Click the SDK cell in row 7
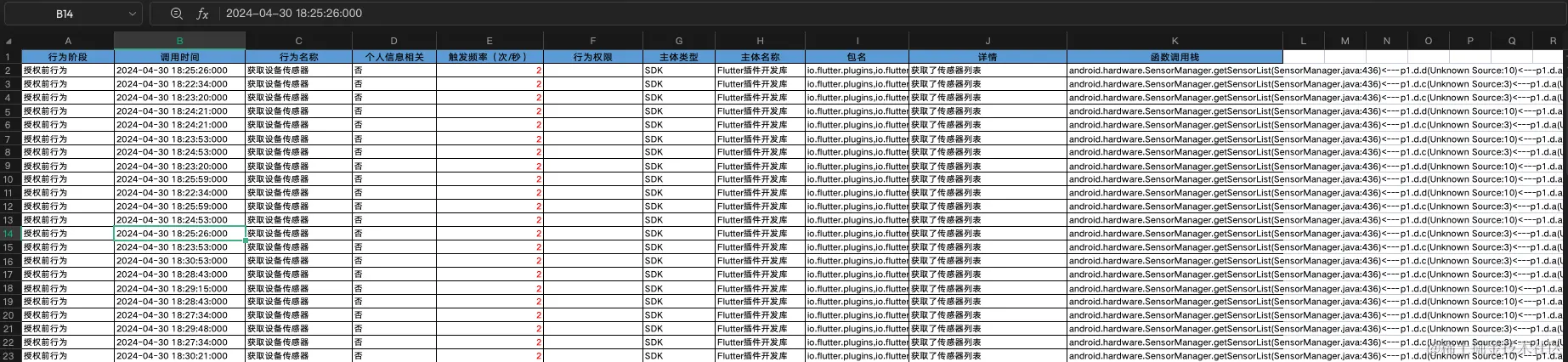 (x=678, y=139)
